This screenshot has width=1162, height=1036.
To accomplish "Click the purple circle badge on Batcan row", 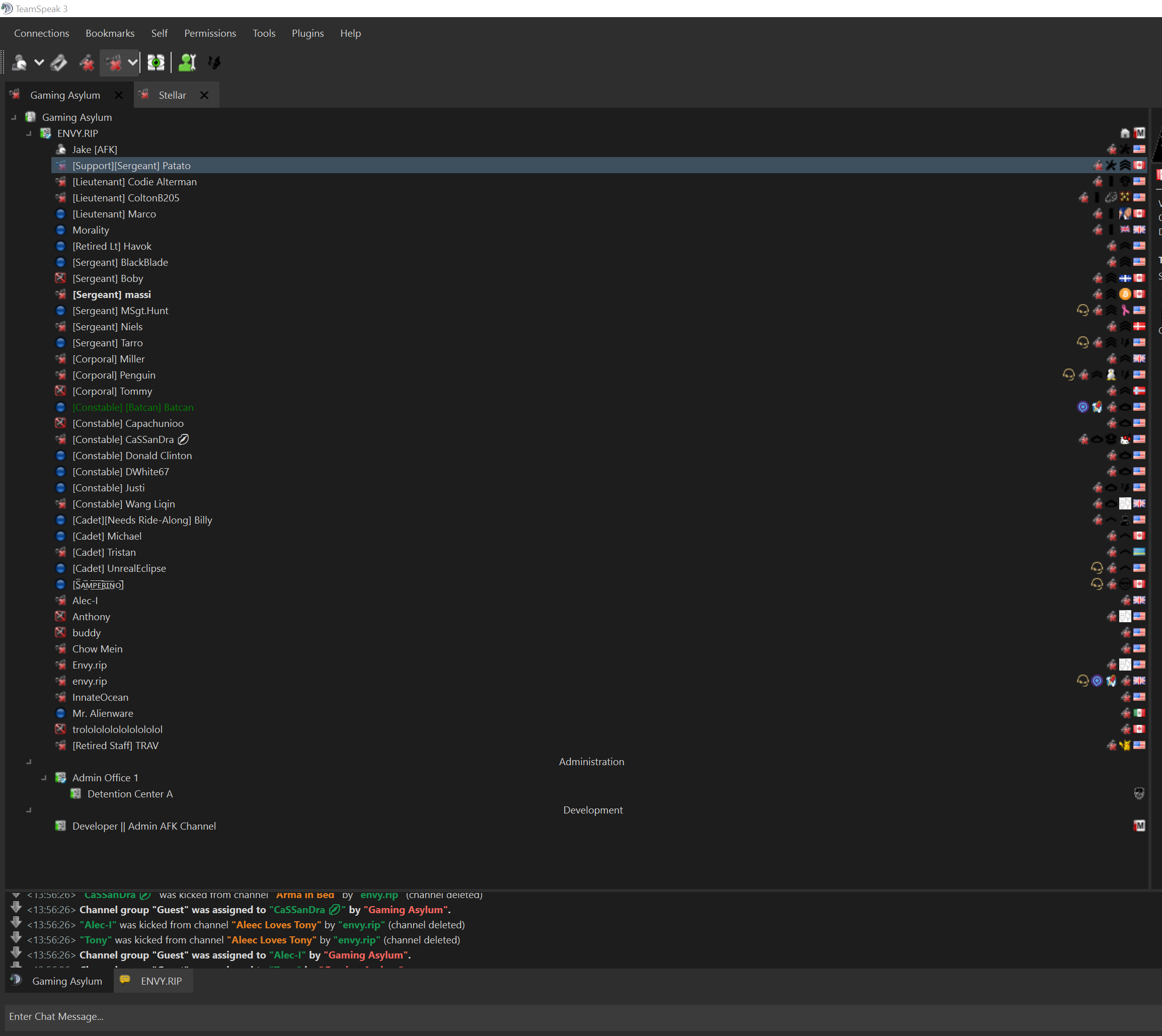I will [1082, 407].
